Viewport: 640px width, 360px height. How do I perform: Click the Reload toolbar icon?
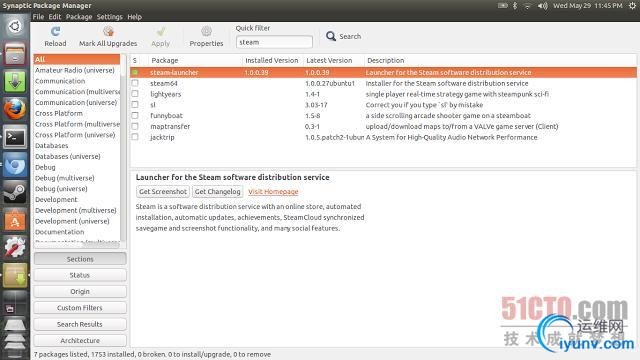click(x=55, y=31)
